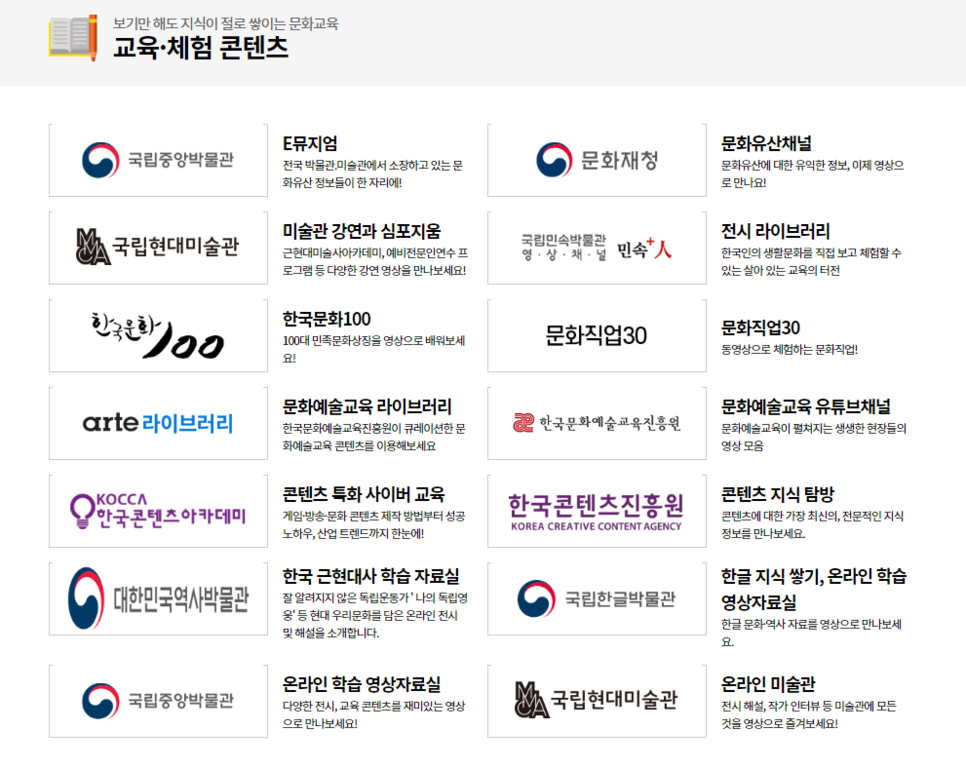Open the E뮤지엄 title link
Image resolution: width=966 pixels, height=769 pixels.
click(310, 144)
